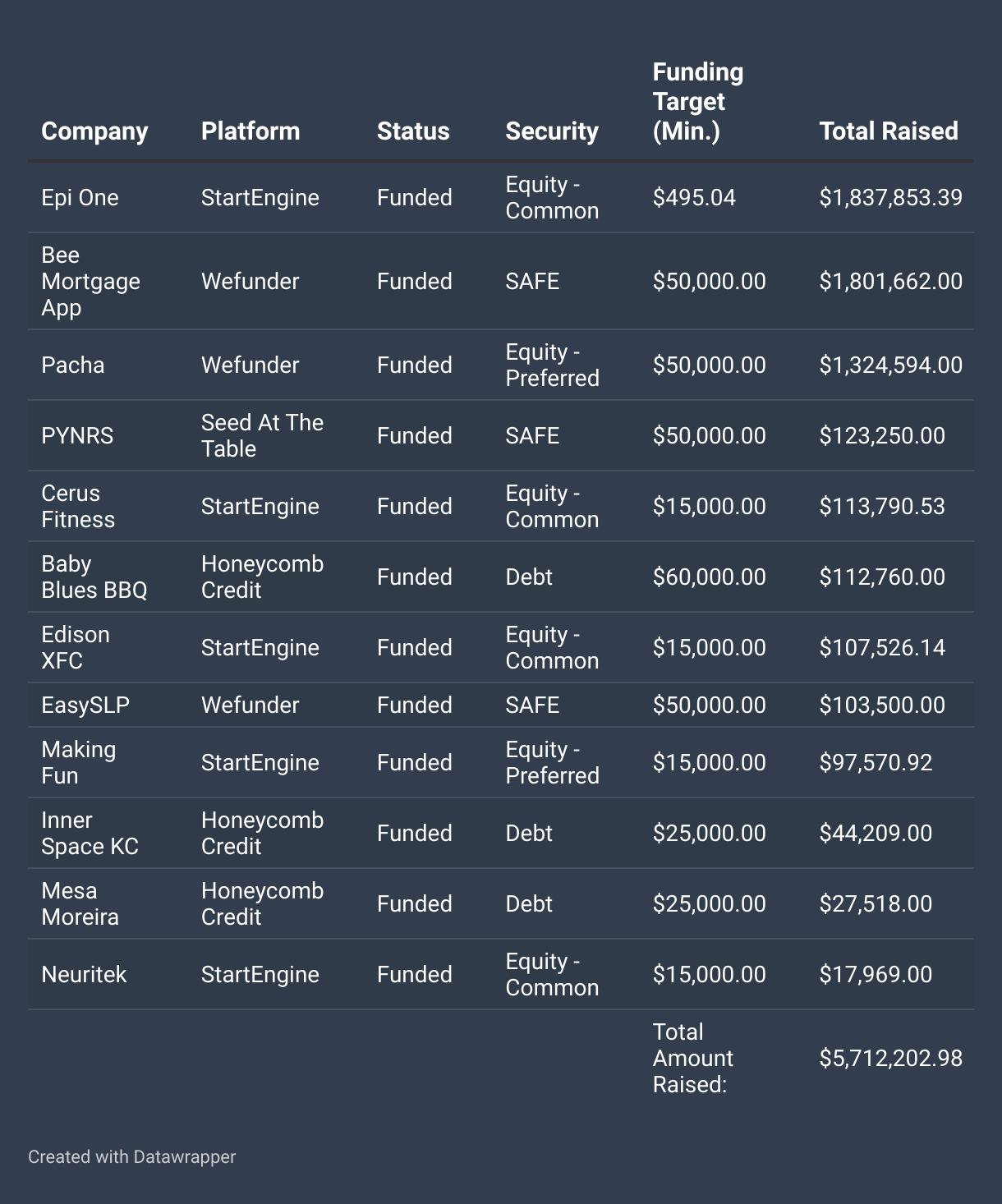Click the Seed At The Table platform cell

tap(262, 436)
